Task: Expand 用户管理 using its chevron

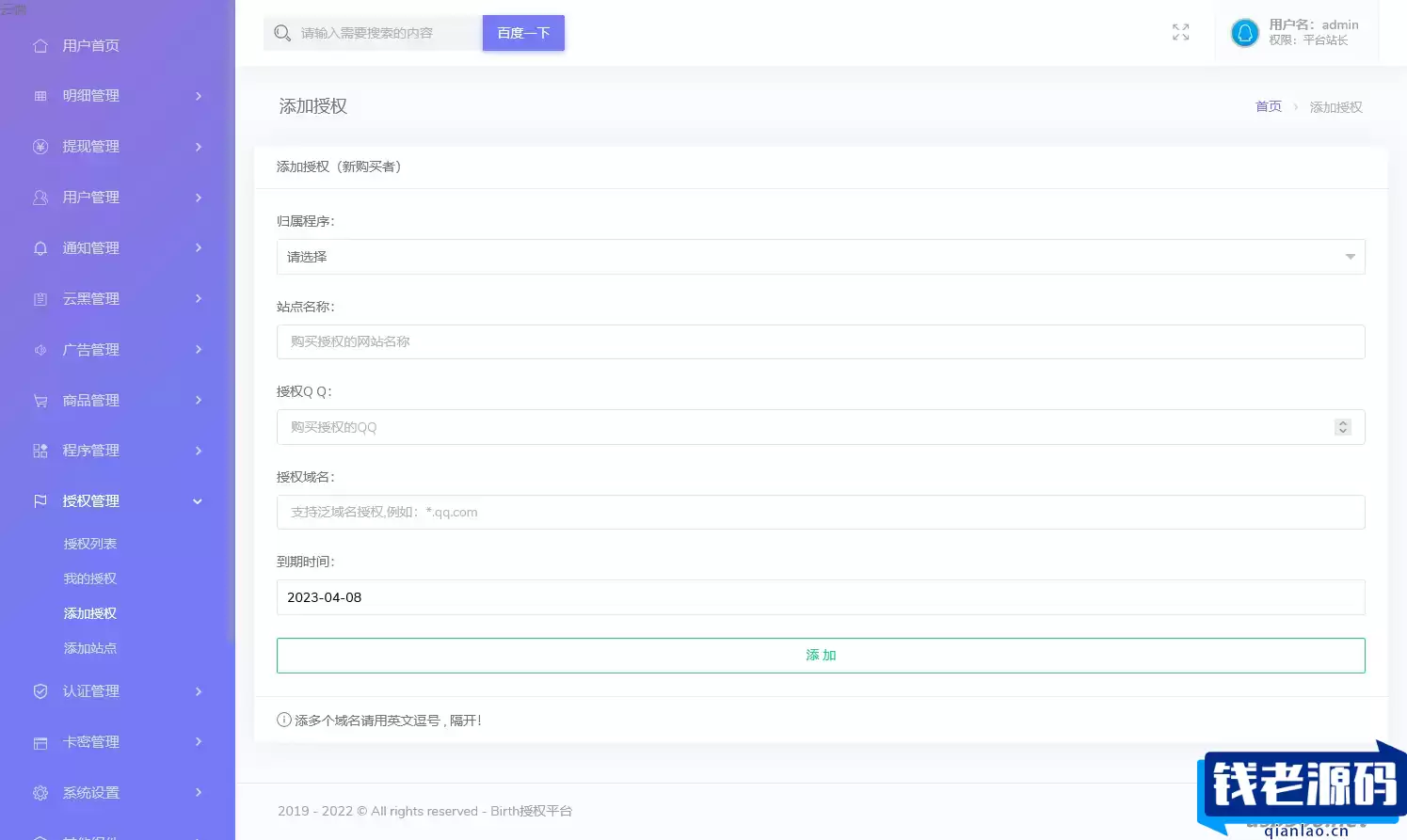Action: click(x=199, y=198)
